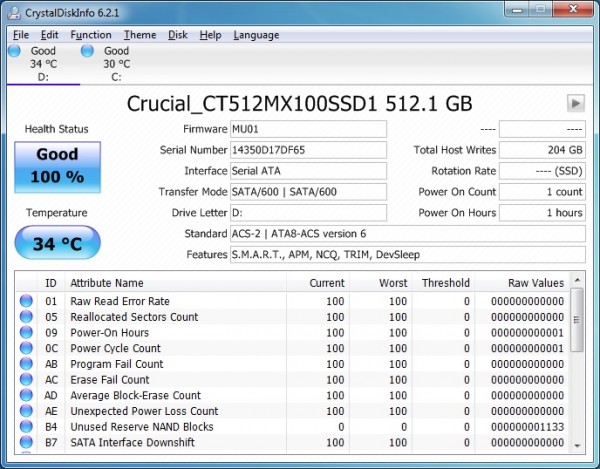Click status orb for Unexpected Power Loss Count
The image size is (600, 469).
coord(26,410)
